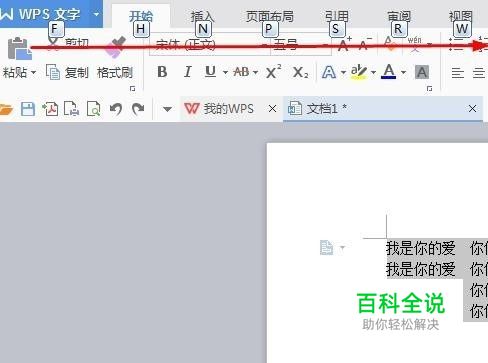
Task: Open clipboard group dialog launcher
Action: tap(132, 89)
